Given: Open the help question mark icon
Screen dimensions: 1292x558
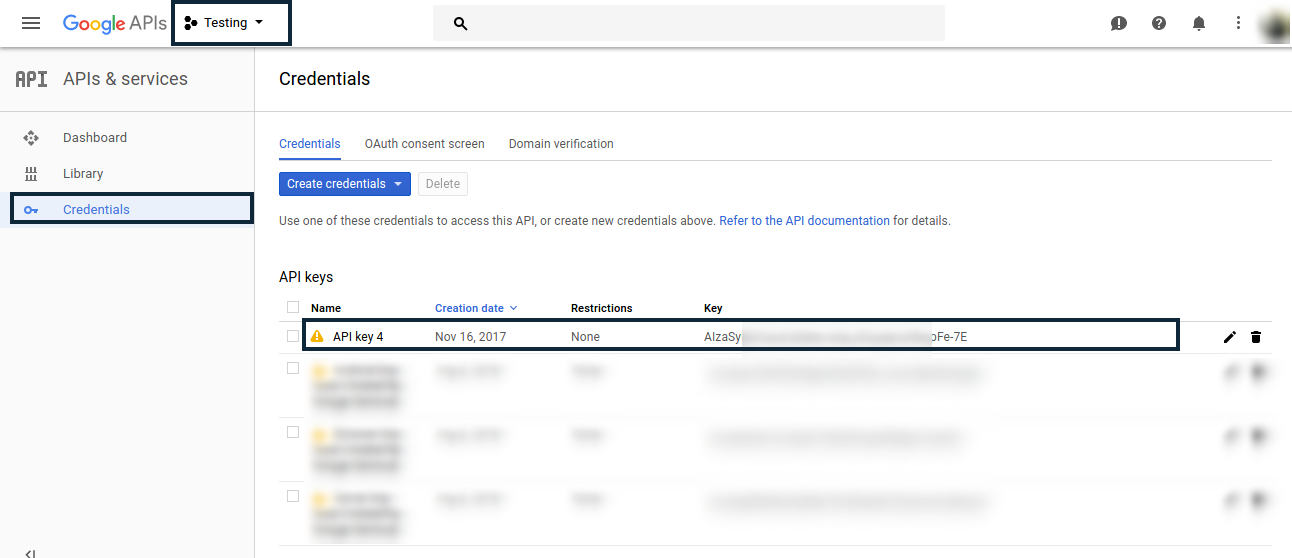Looking at the screenshot, I should click(x=1159, y=23).
